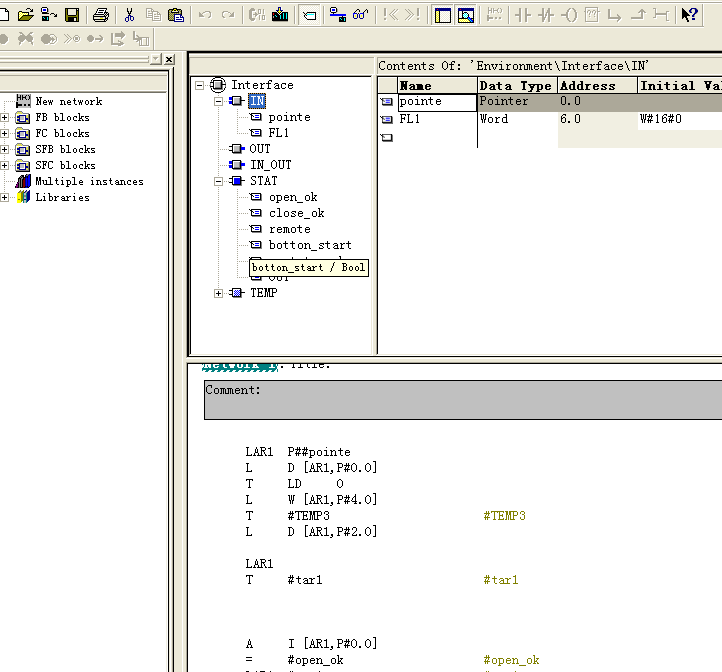This screenshot has width=722, height=672.
Task: Save block with floppy disk icon
Action: [x=72, y=15]
